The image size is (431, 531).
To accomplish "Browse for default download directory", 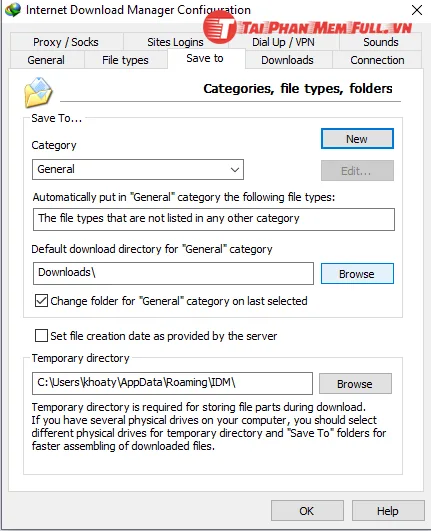I will coord(357,273).
